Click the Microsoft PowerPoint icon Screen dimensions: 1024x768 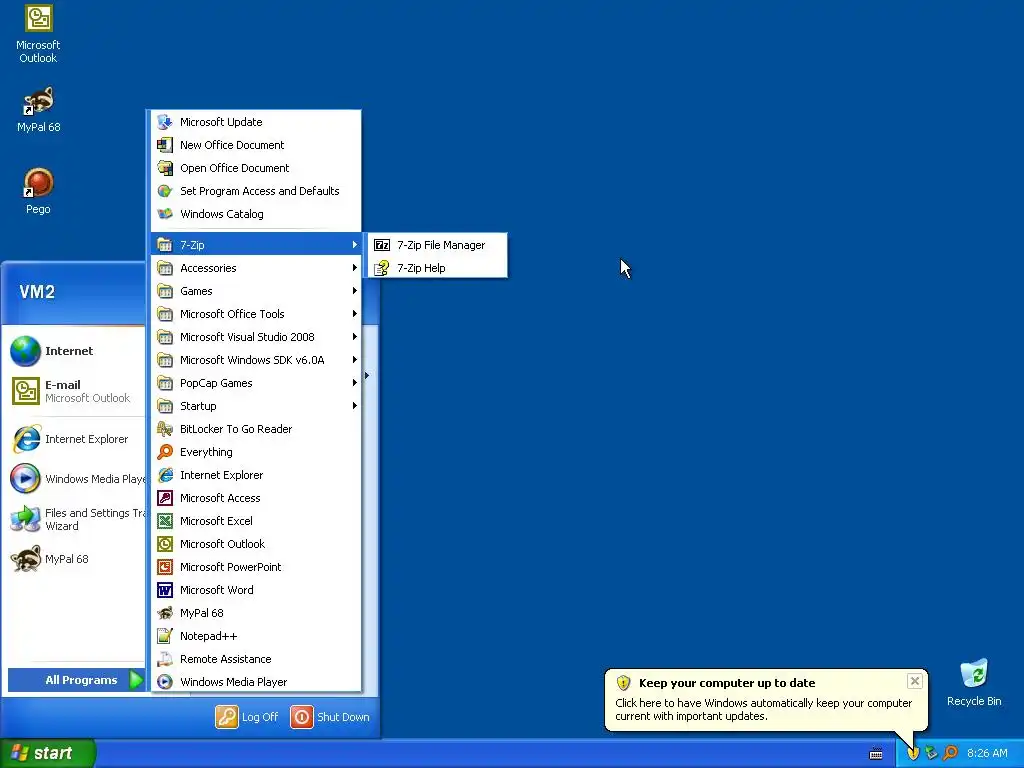coord(165,567)
